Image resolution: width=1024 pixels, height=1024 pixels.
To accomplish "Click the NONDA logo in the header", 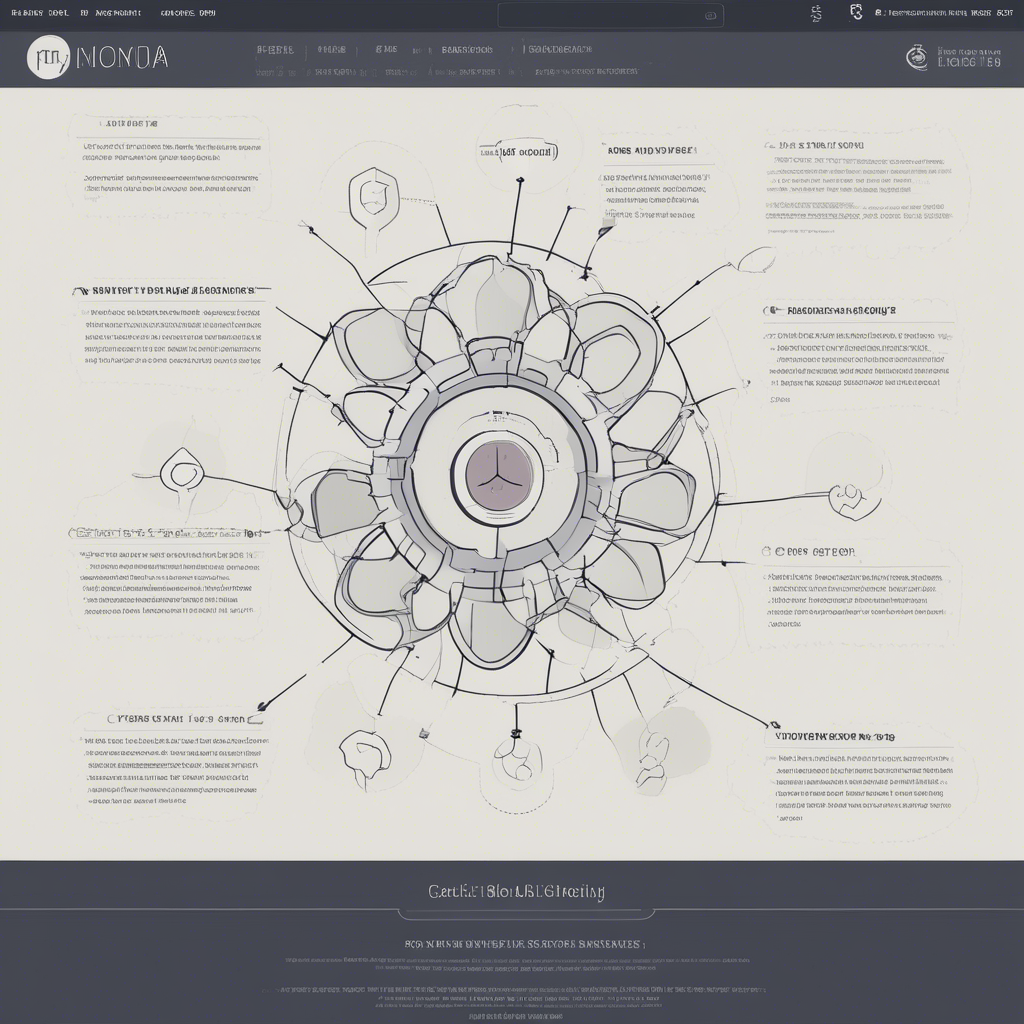I will click(95, 58).
